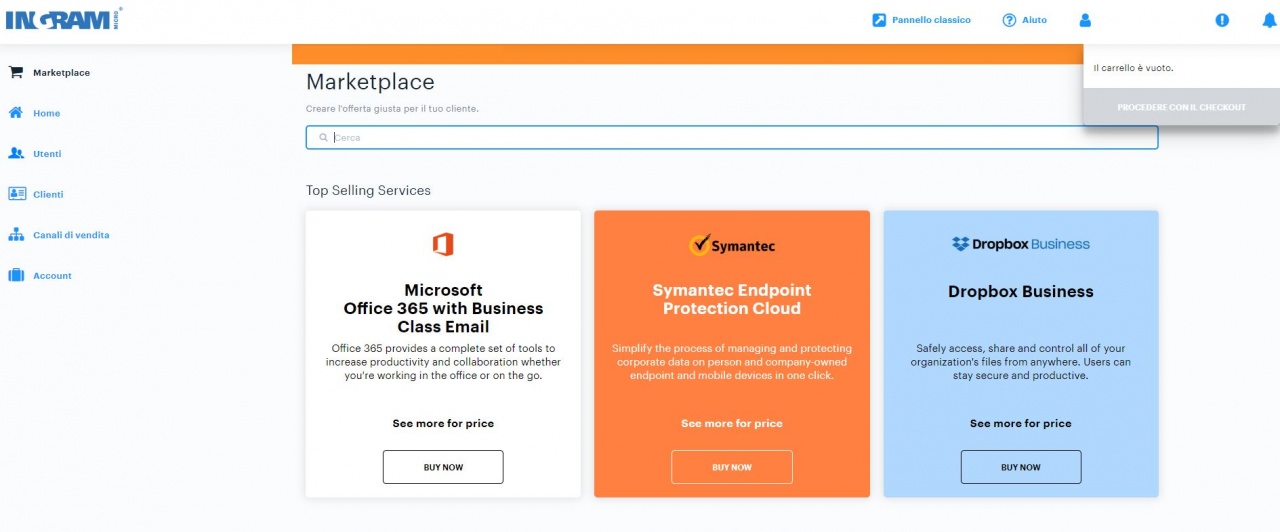Click Procedere con il checkout button
This screenshot has width=1280, height=532.
(x=1181, y=107)
